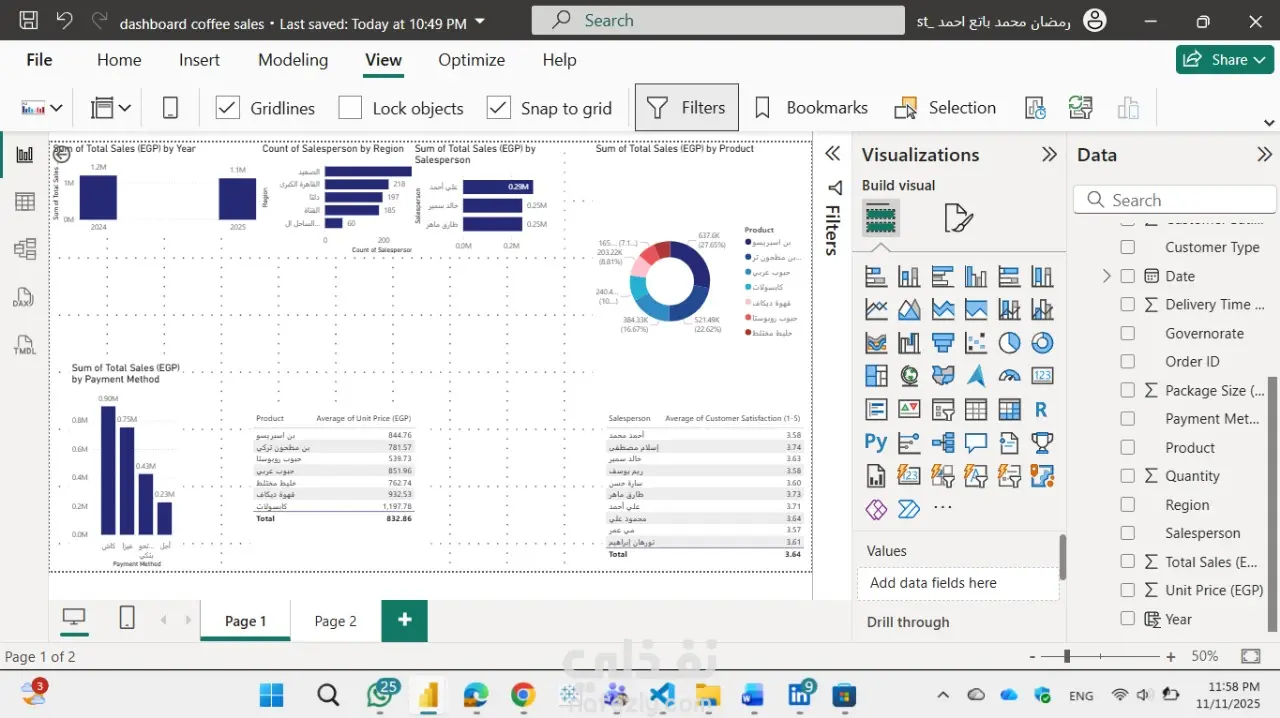Select the Q&A speech bubble visual
Image resolution: width=1280 pixels, height=718 pixels.
[x=976, y=442]
